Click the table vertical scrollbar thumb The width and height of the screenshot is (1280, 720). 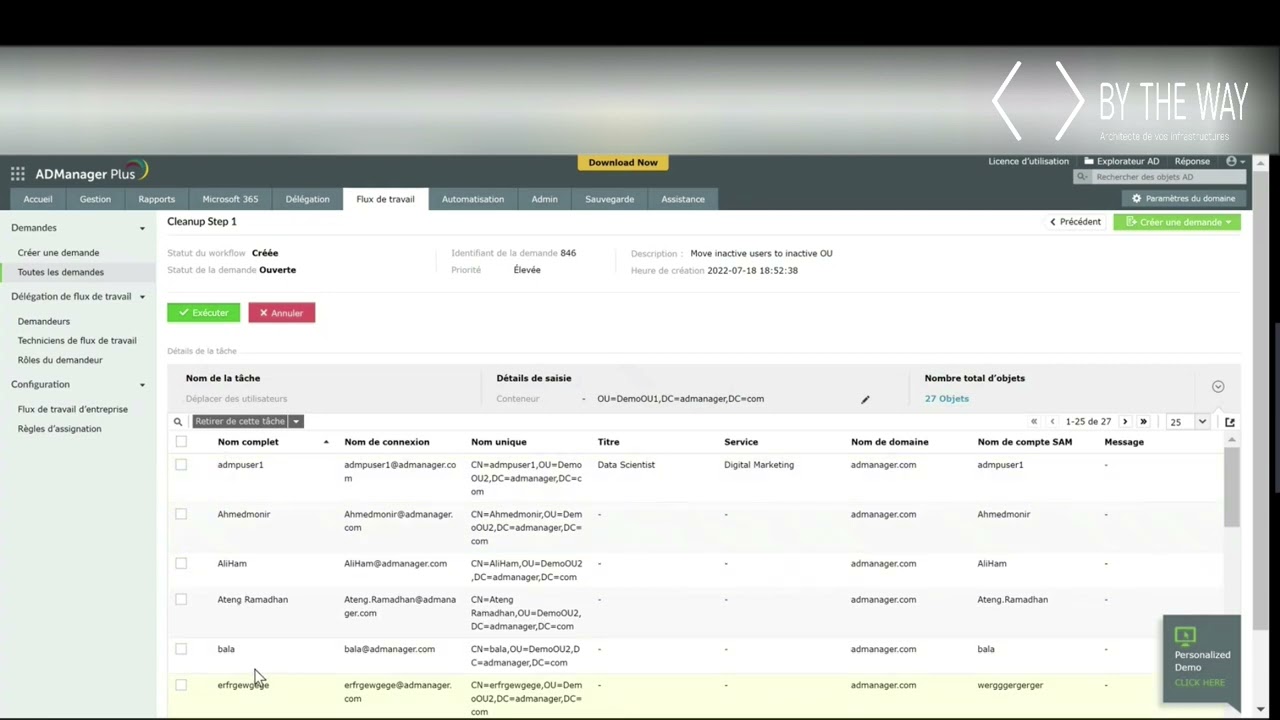1231,486
